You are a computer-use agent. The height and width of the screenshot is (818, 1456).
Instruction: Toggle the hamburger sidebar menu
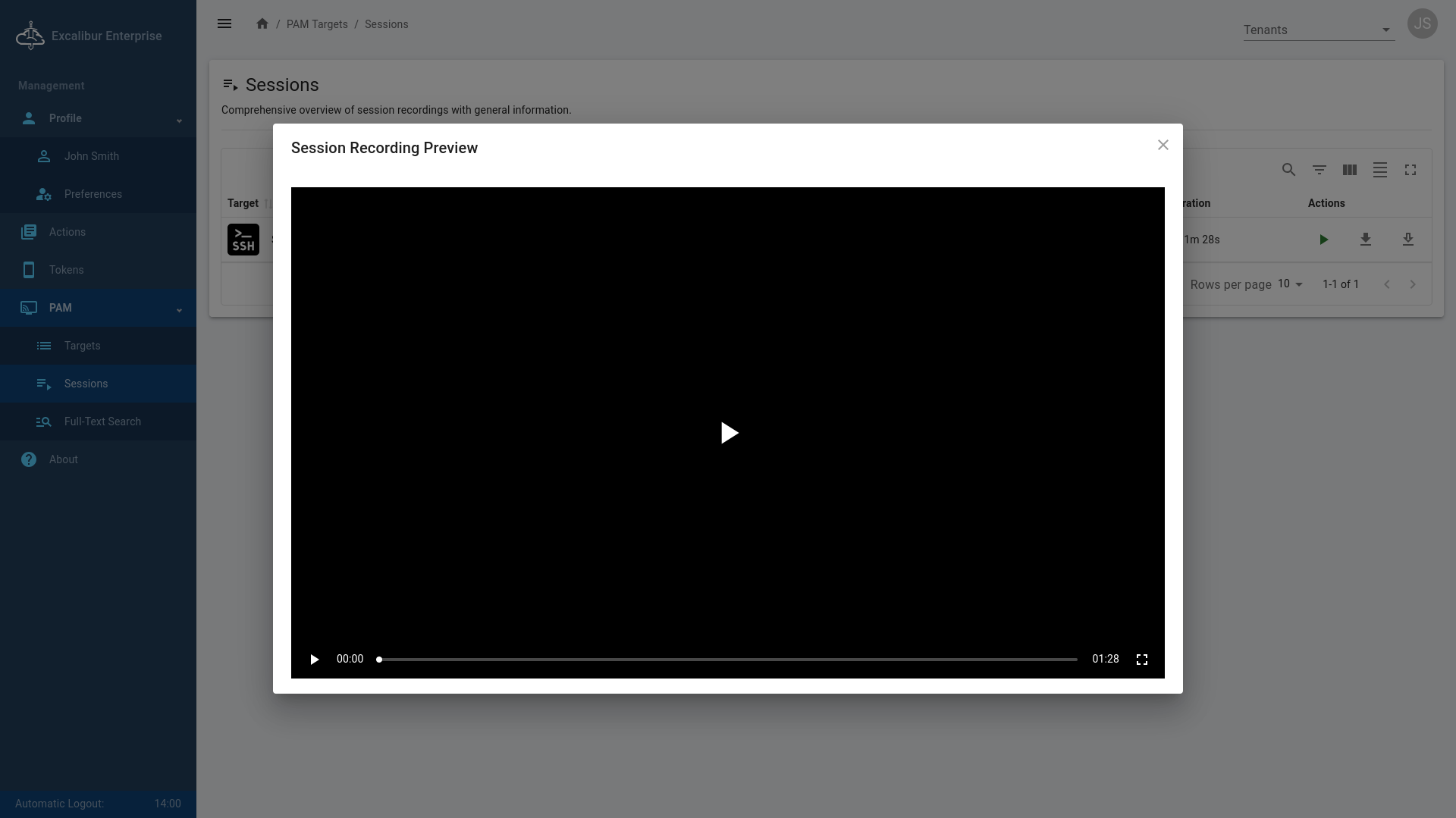(224, 24)
